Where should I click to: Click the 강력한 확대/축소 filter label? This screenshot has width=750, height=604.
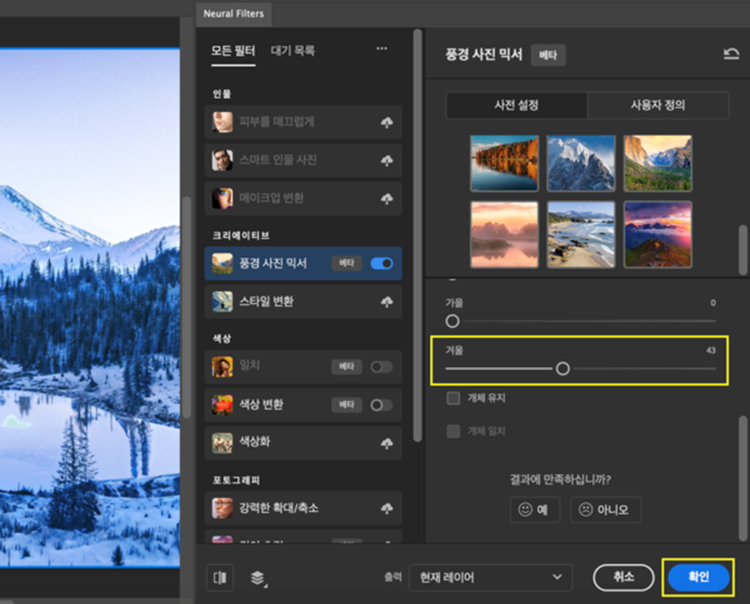[x=279, y=508]
